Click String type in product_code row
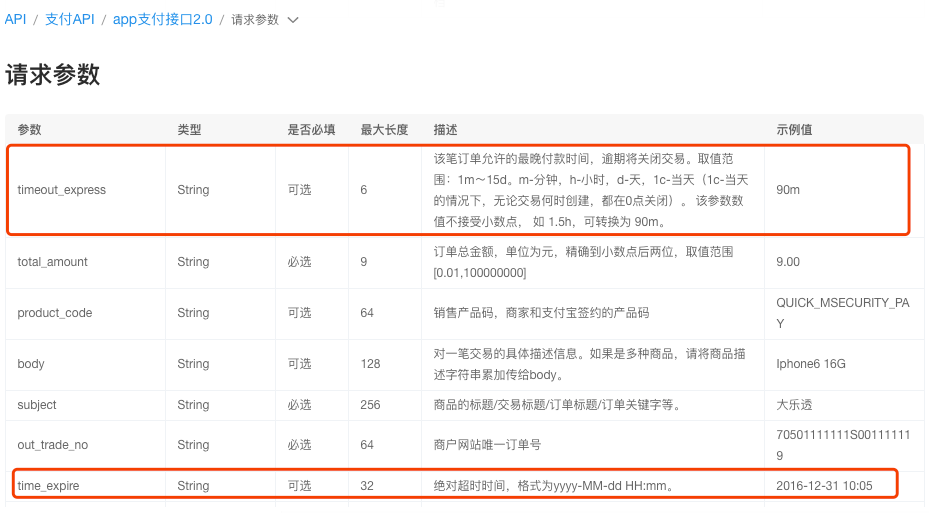This screenshot has width=929, height=513. pos(193,313)
